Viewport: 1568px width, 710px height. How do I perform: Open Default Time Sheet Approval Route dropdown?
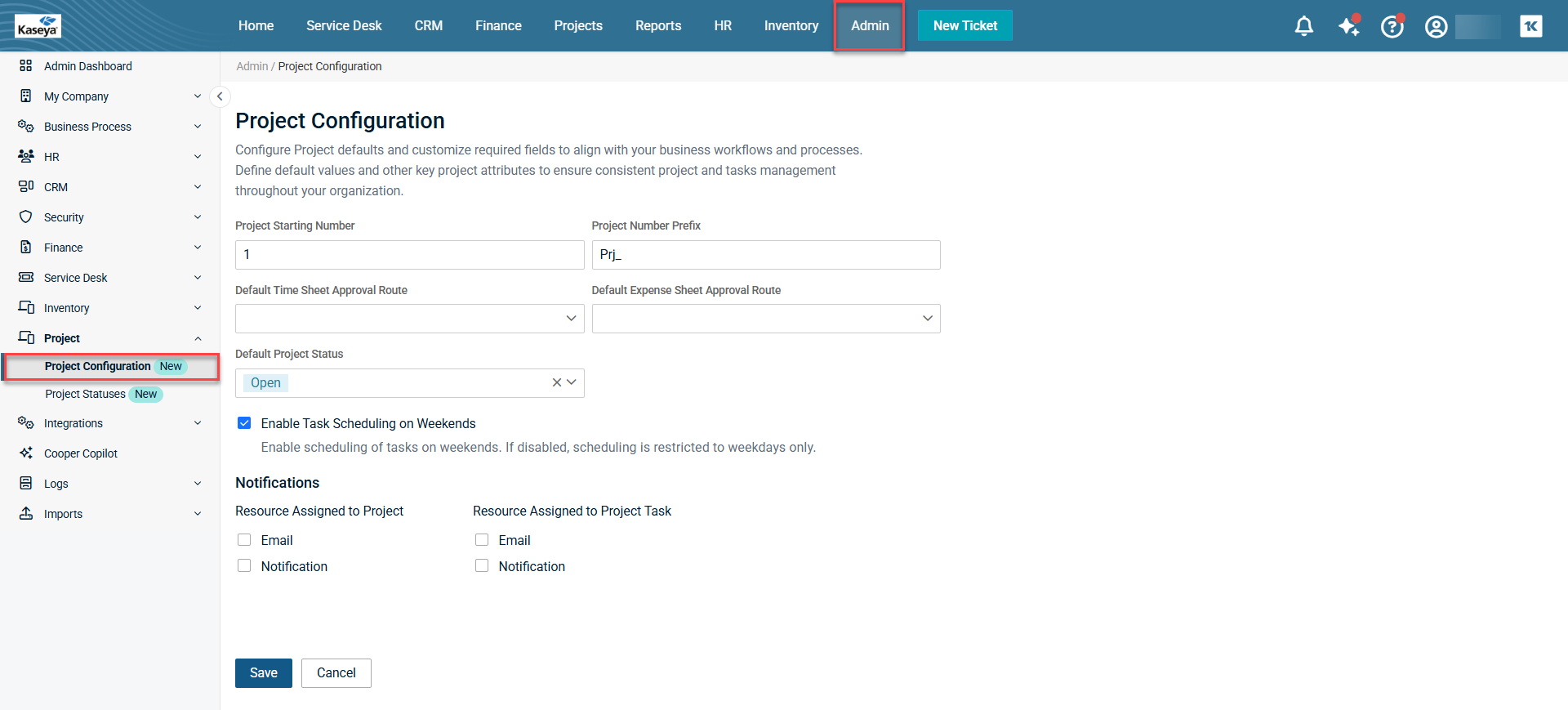(x=409, y=319)
